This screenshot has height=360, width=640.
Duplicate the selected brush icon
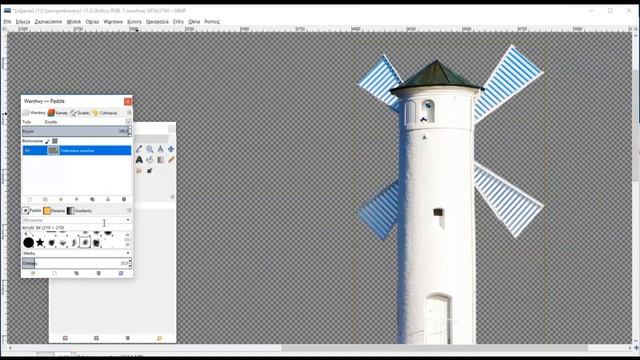click(76, 273)
